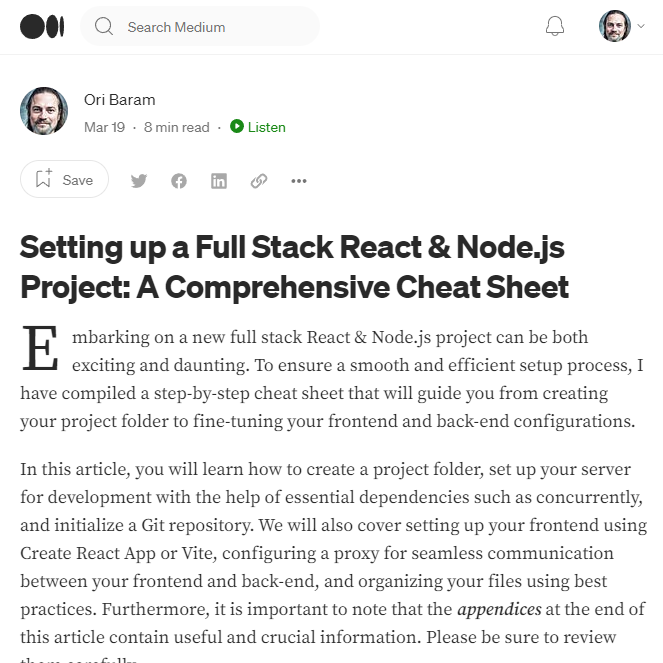Share the article on Facebook
Viewport: 663px width, 663px height.
coord(179,181)
